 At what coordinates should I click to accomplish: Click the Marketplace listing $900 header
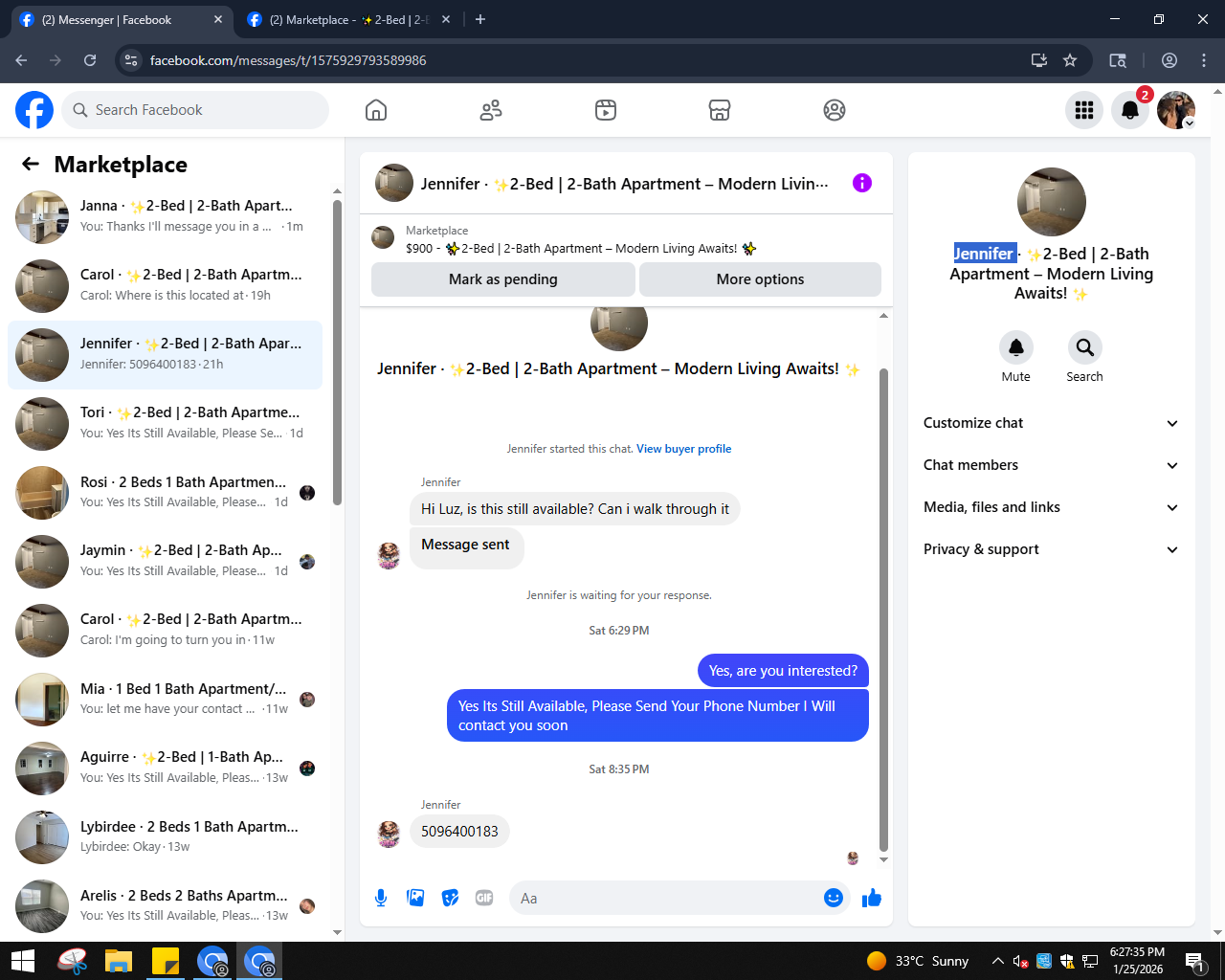(x=626, y=239)
